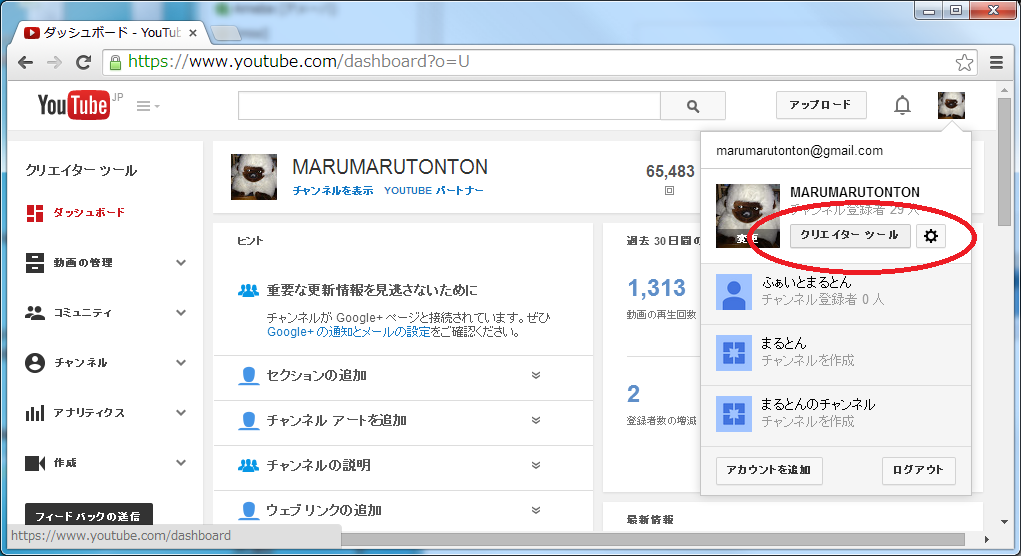The width and height of the screenshot is (1021, 556).
Task: Click the browser forward arrow
Action: (x=55, y=63)
